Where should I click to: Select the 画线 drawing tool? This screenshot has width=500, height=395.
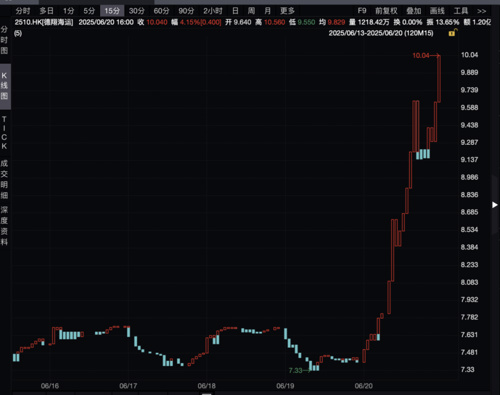click(x=437, y=11)
